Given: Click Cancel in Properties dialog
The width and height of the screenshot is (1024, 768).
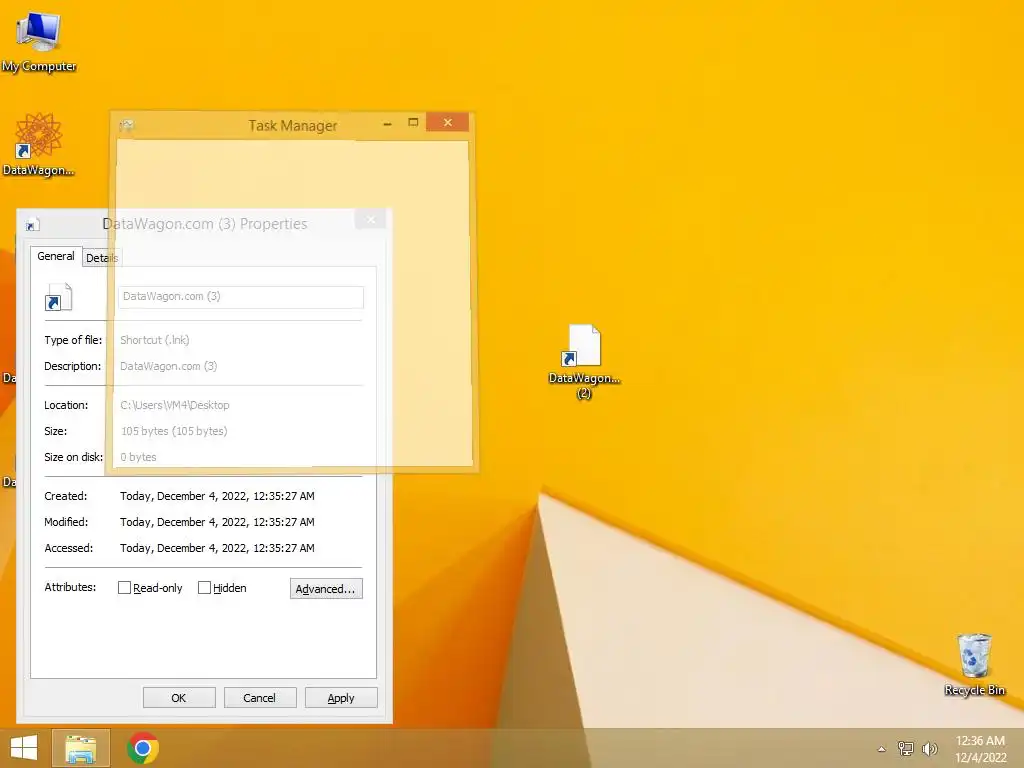Looking at the screenshot, I should point(259,697).
